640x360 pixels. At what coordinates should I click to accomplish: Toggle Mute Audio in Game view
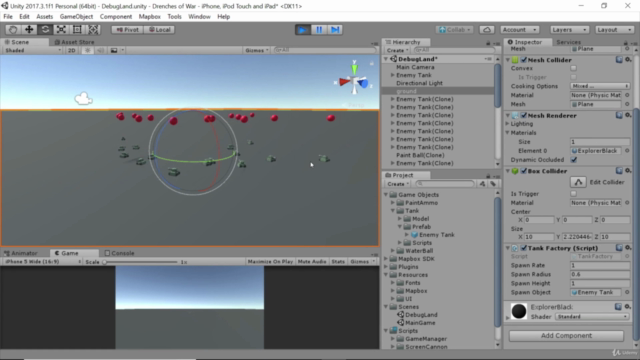click(x=312, y=262)
